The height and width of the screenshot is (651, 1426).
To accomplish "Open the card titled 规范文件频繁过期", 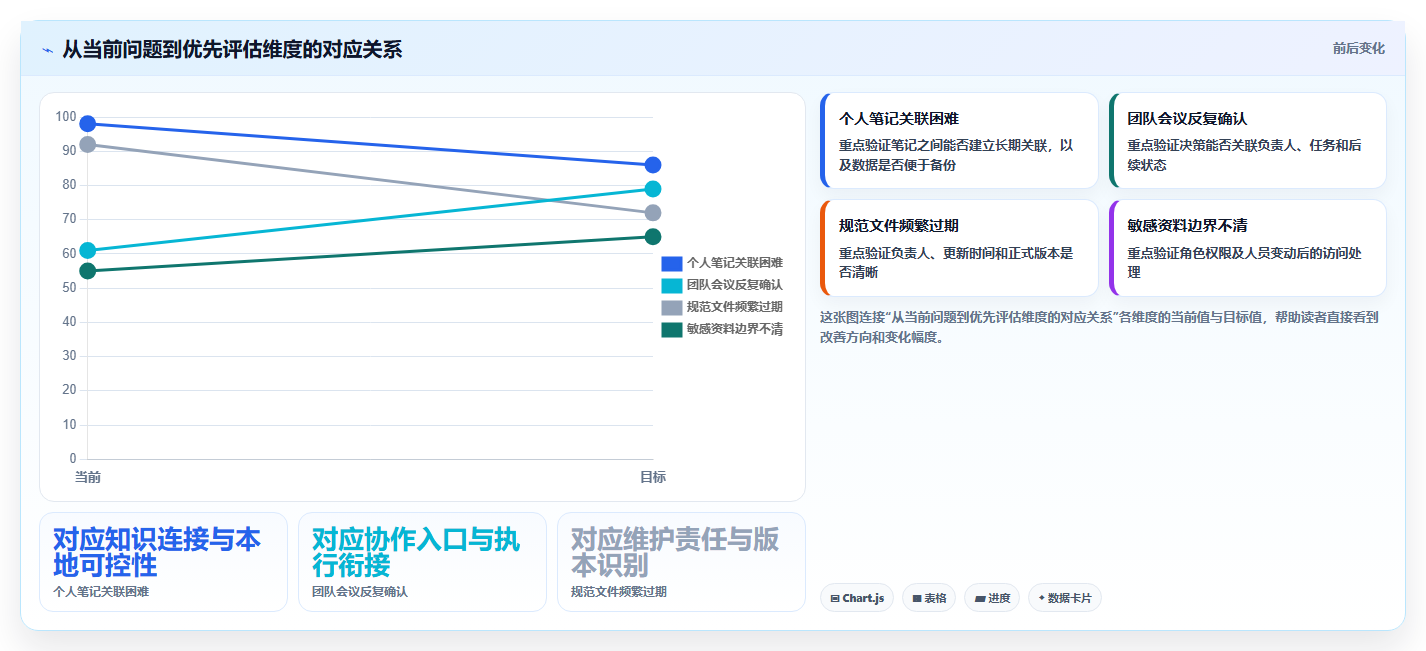I will (x=959, y=248).
